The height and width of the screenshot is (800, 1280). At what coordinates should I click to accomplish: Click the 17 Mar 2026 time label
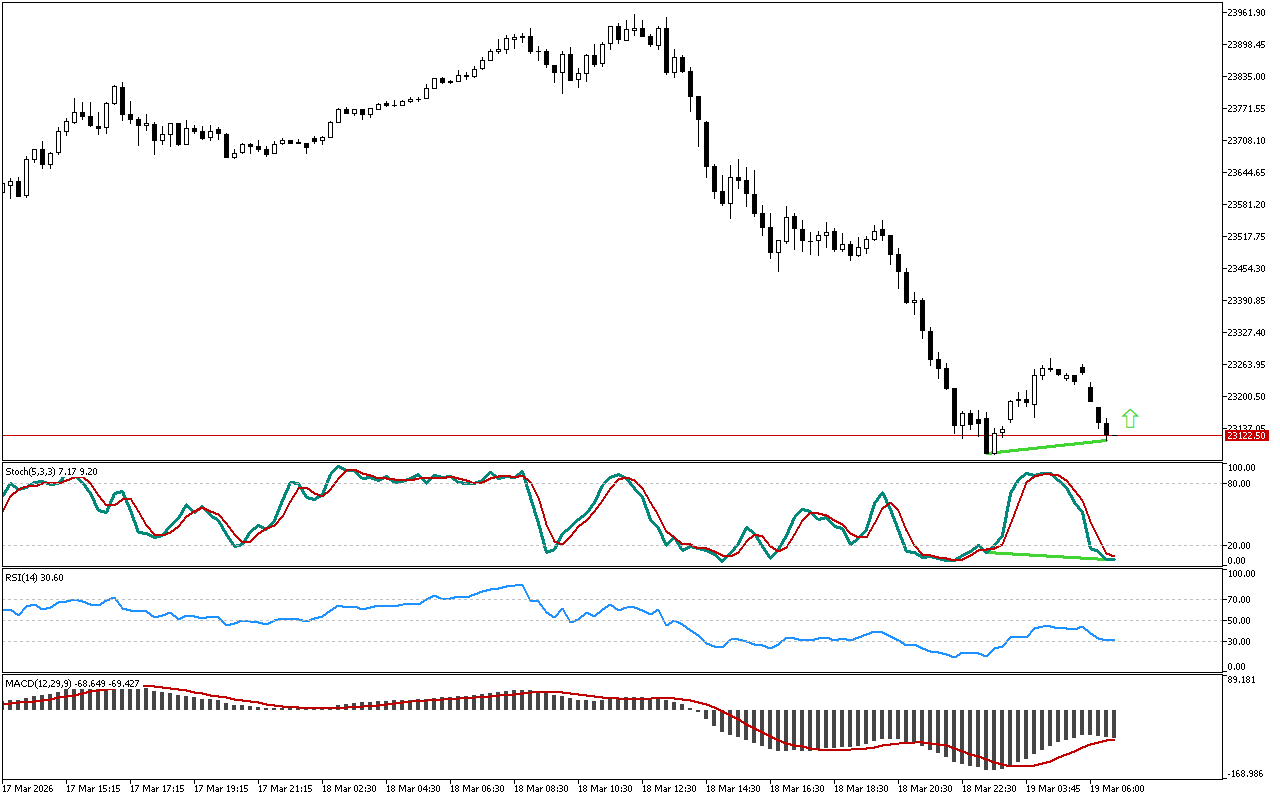coord(28,789)
